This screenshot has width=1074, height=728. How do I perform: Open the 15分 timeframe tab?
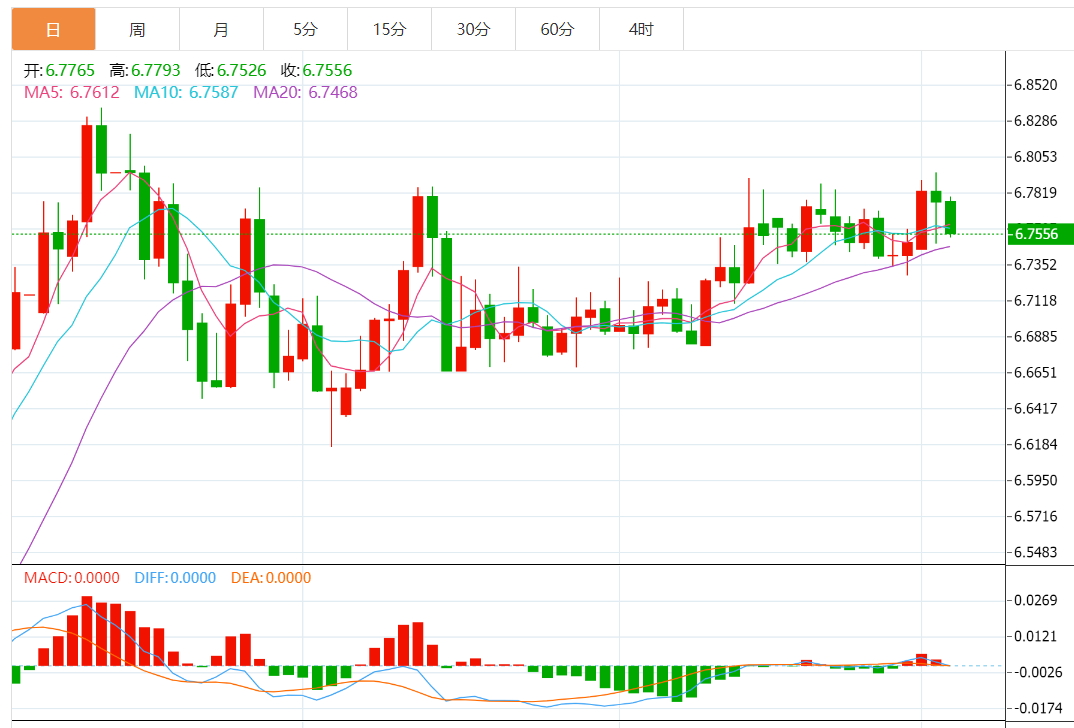pos(390,29)
